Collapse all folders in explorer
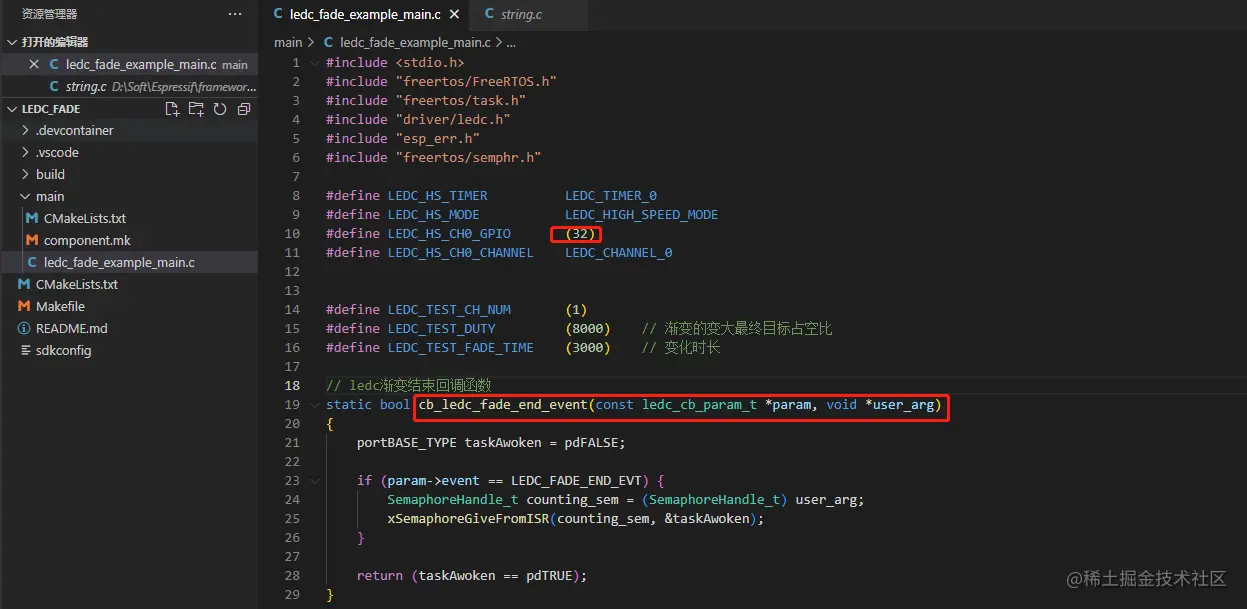The image size is (1247, 609). (243, 109)
